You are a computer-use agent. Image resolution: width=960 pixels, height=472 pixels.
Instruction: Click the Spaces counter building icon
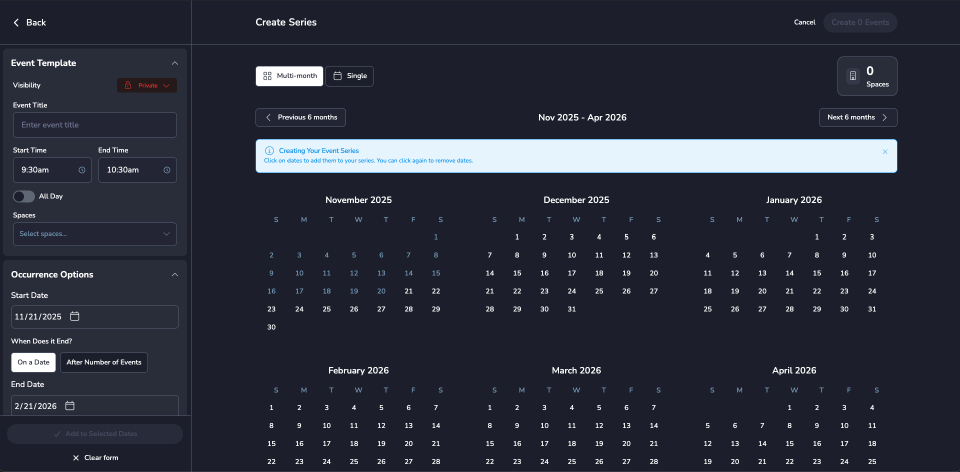(853, 76)
